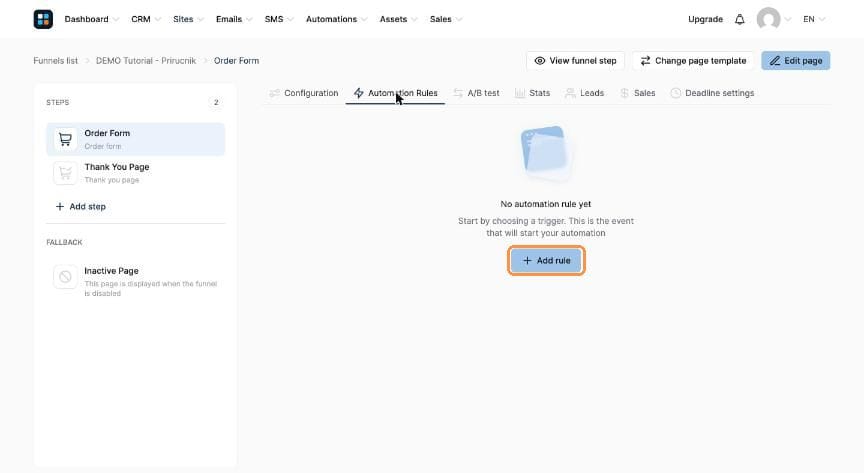Select the Order Form step
Screen dimensions: 864x473
tap(136, 139)
